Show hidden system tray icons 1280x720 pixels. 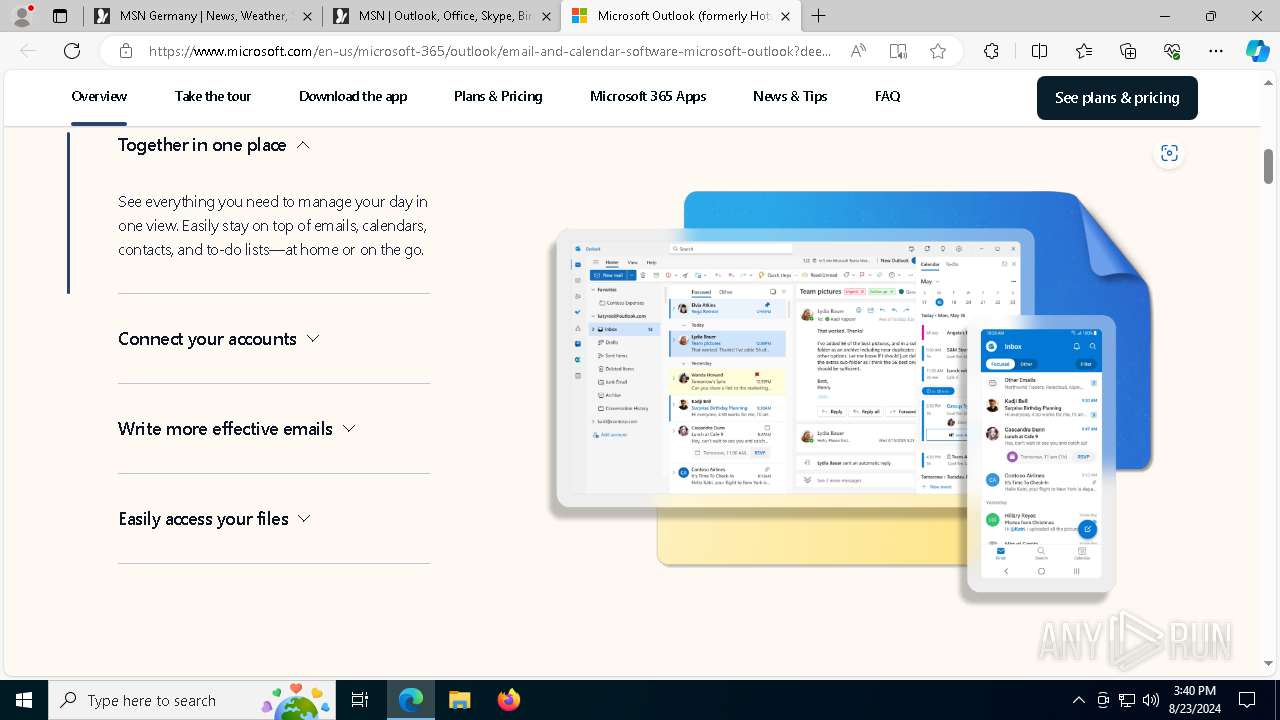click(x=1078, y=700)
